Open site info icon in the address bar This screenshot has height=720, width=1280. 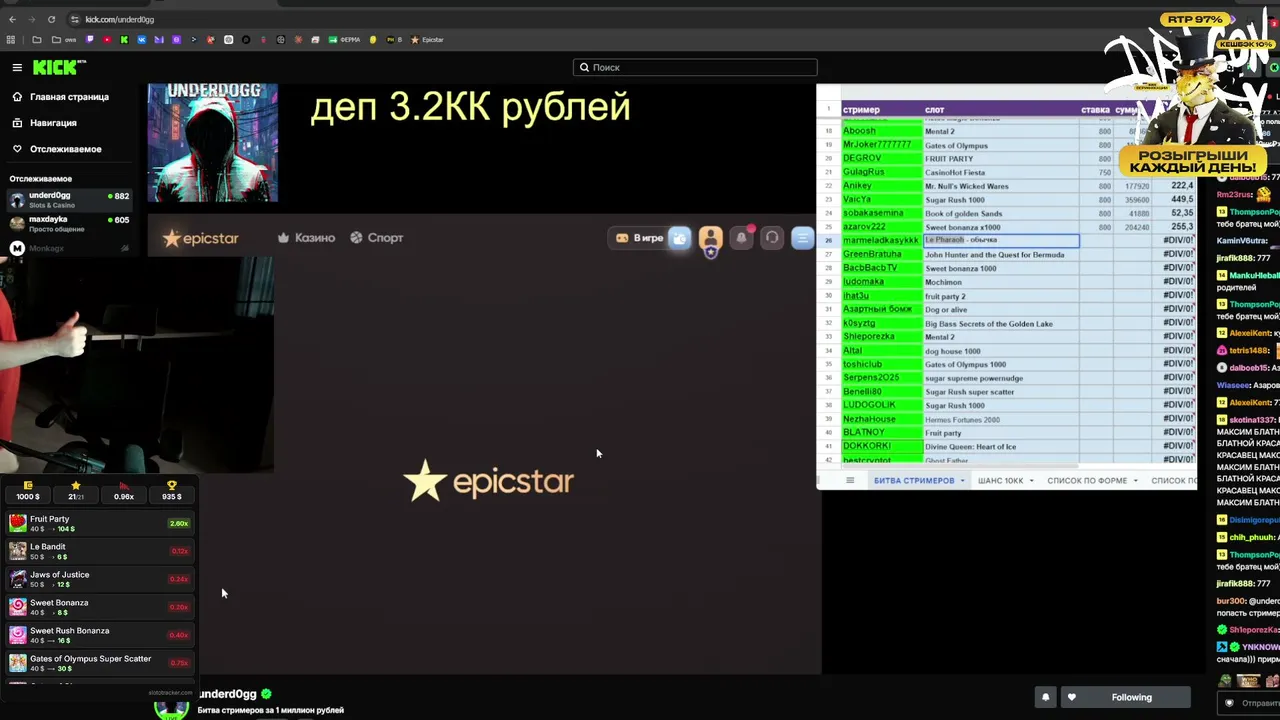(x=75, y=19)
